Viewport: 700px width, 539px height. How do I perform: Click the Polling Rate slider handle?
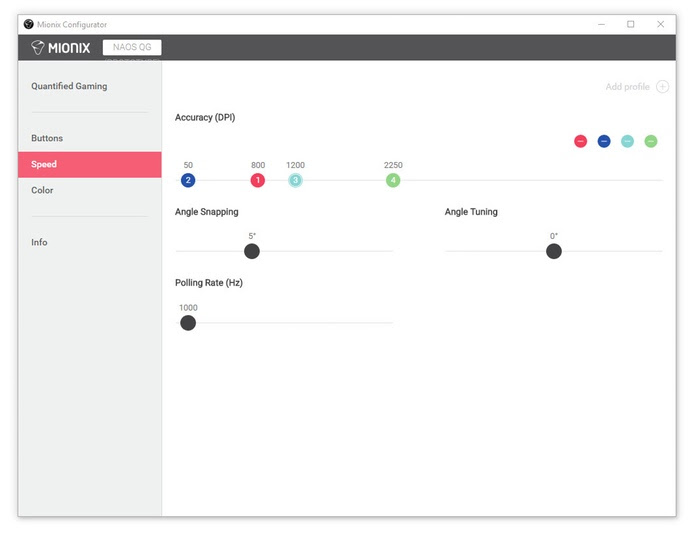188,322
